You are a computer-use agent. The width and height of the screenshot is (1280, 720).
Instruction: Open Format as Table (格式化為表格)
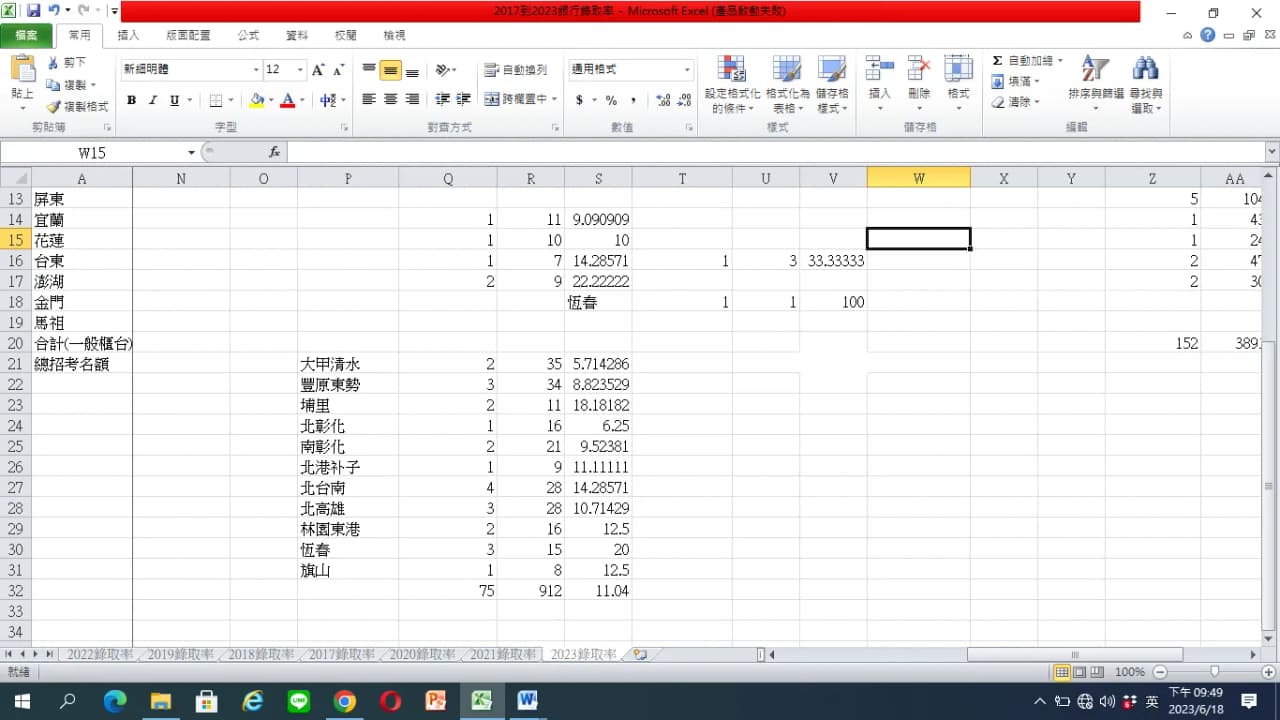point(788,84)
